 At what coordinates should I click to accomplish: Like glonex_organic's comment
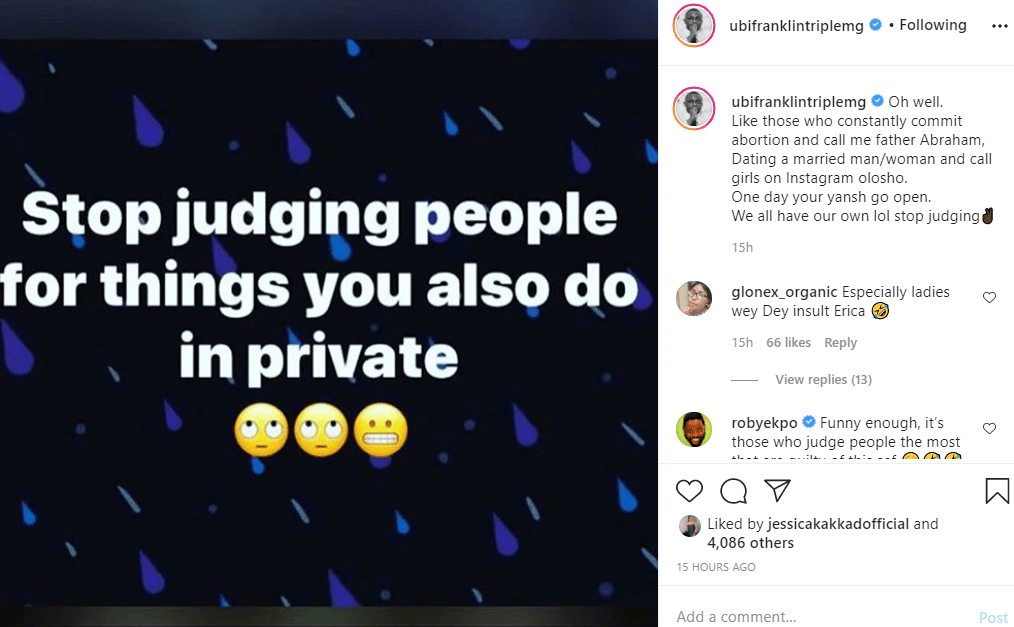pyautogui.click(x=989, y=297)
